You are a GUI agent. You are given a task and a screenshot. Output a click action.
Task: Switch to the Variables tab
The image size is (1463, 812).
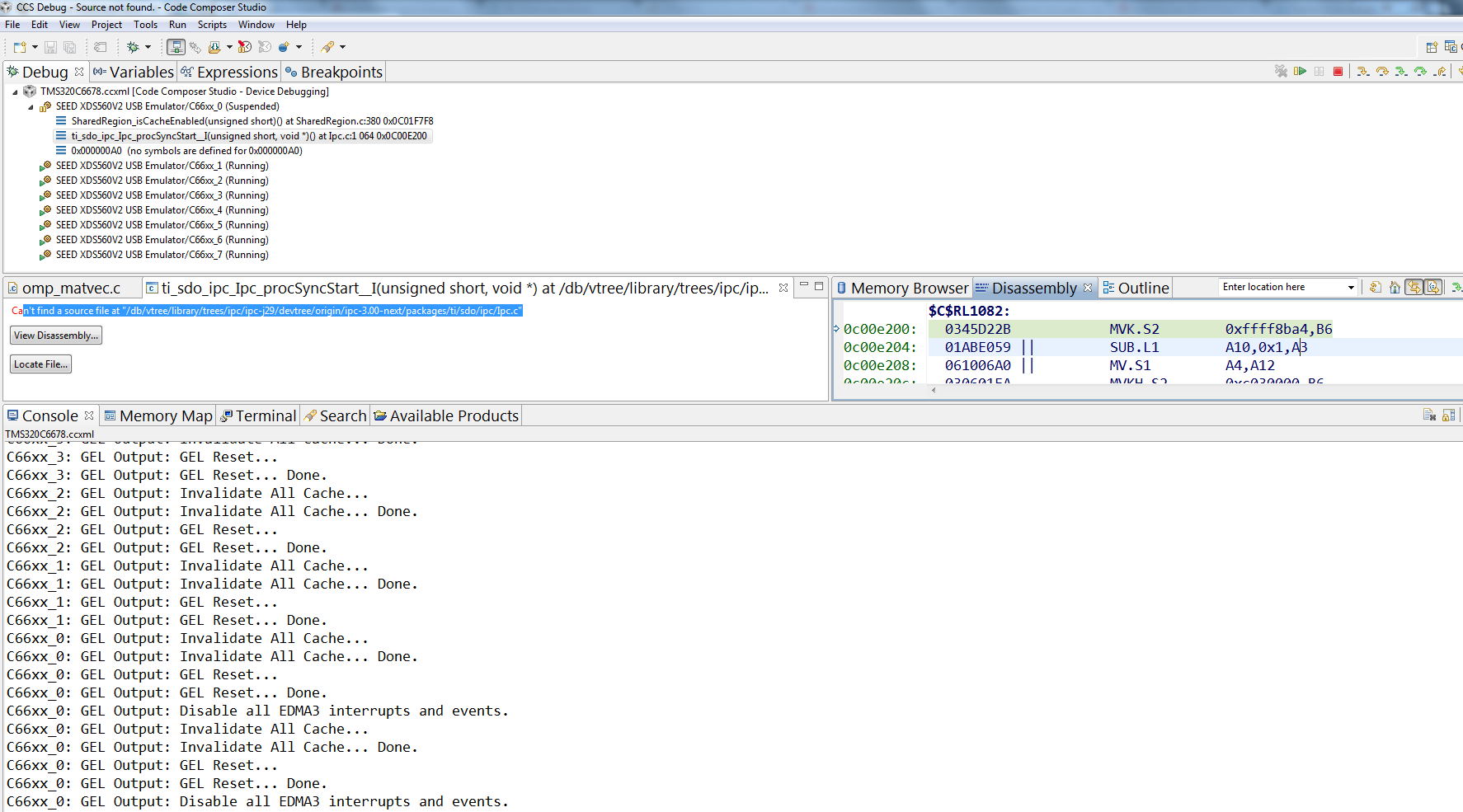(x=134, y=72)
